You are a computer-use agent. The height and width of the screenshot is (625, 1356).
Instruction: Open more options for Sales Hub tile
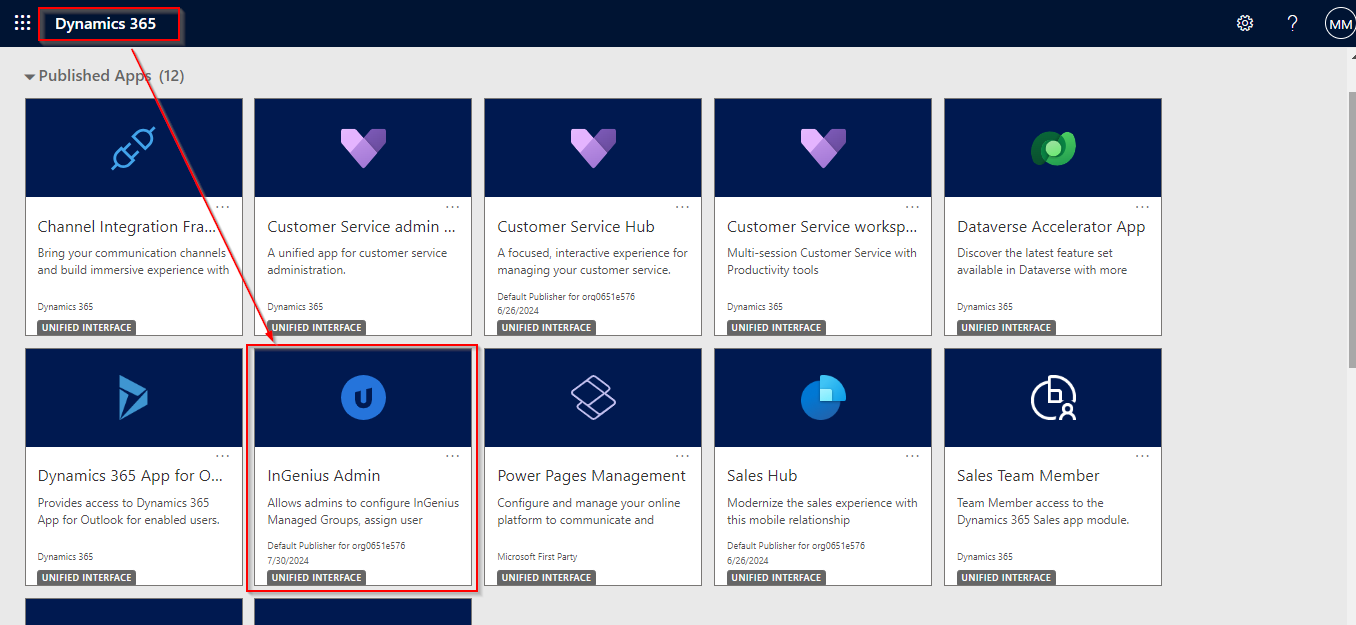(912, 456)
